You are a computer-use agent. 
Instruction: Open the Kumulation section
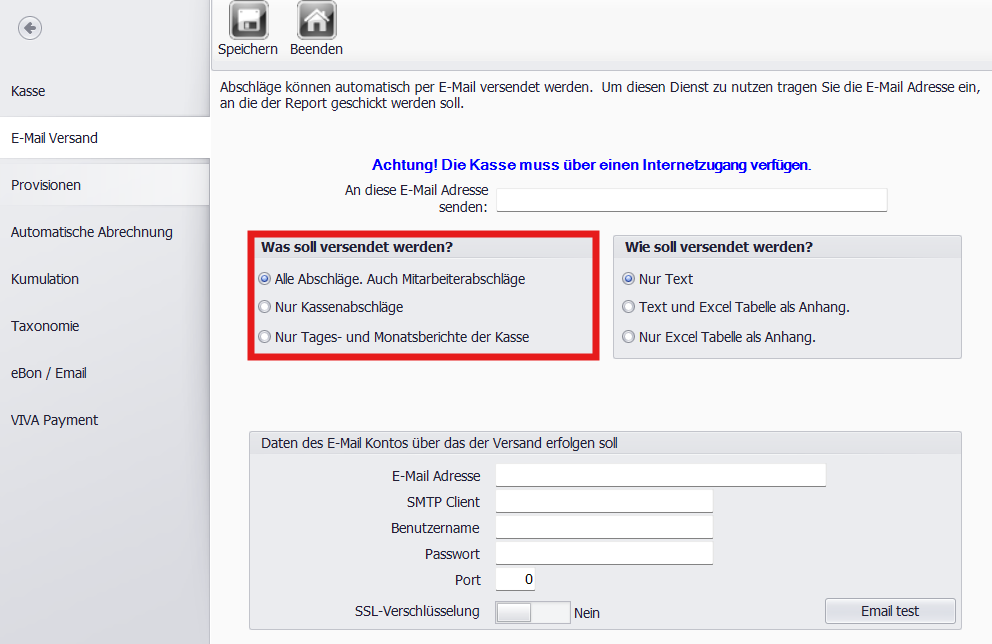click(x=104, y=279)
